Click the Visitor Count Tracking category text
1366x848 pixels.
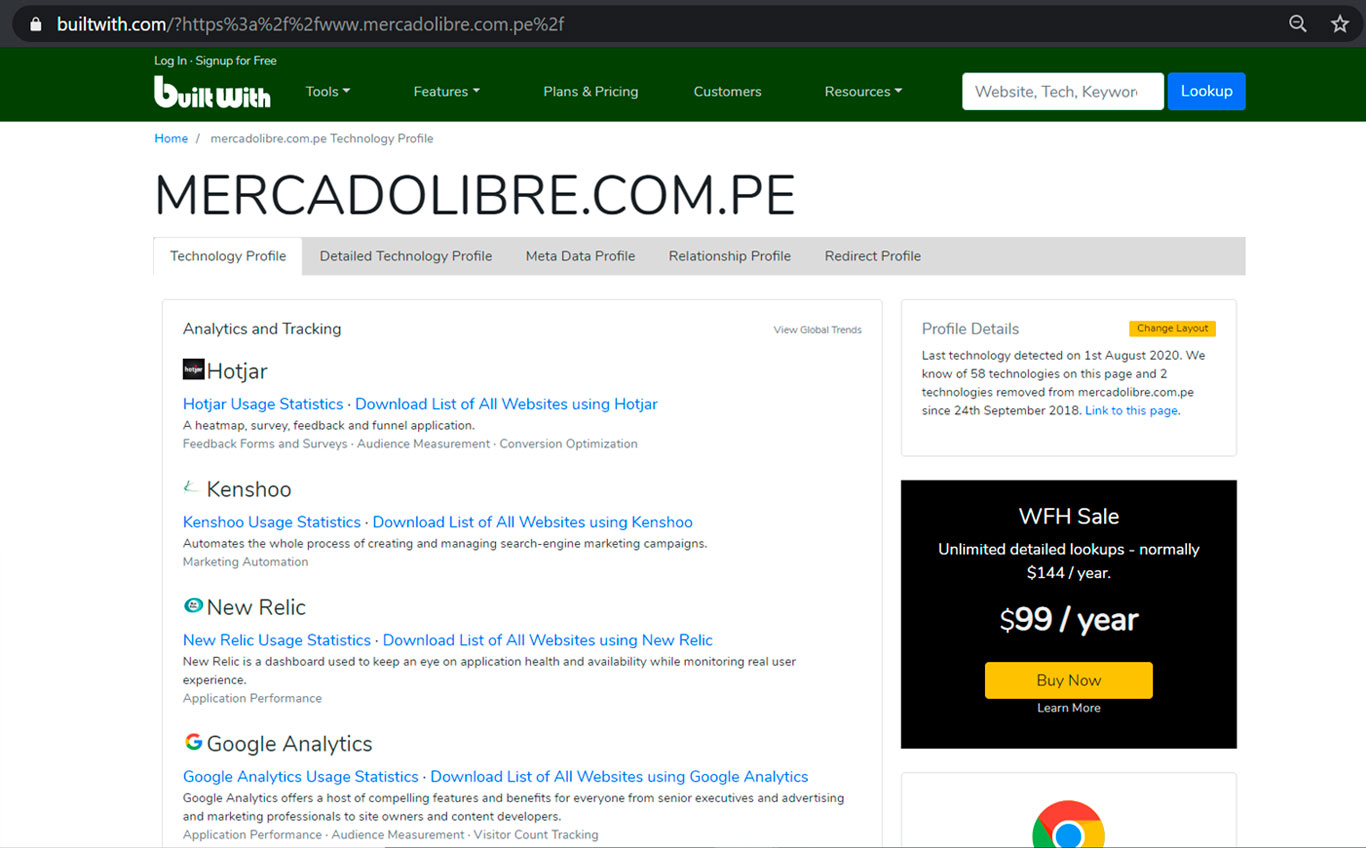tap(536, 834)
